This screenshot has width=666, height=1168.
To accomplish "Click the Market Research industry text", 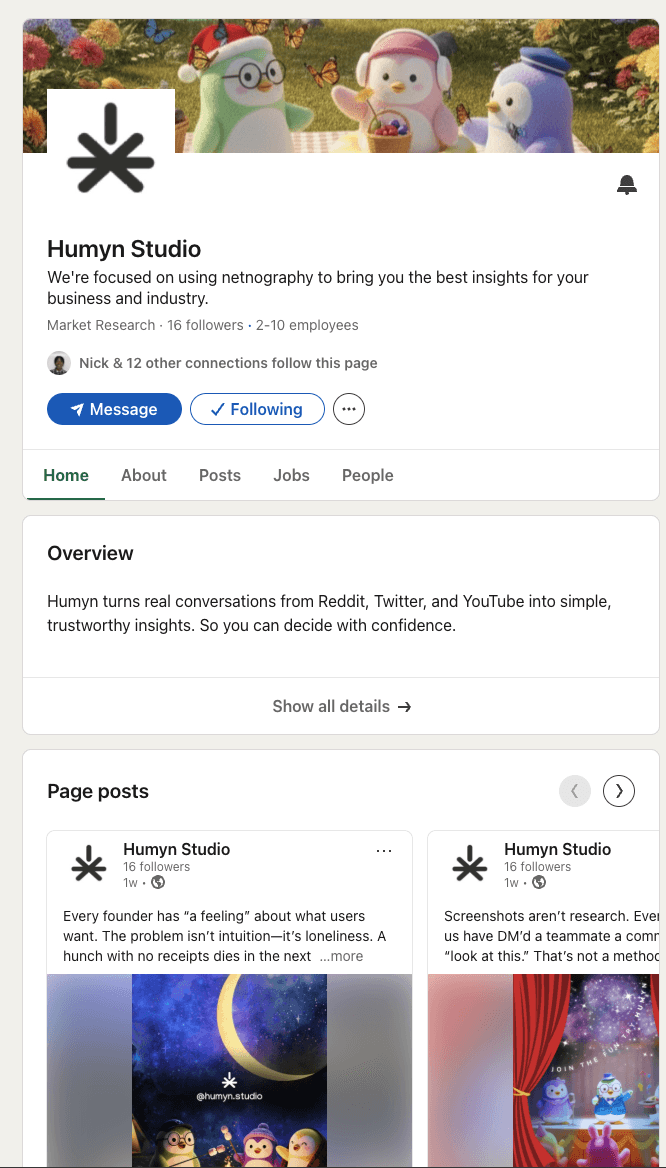I will [101, 326].
